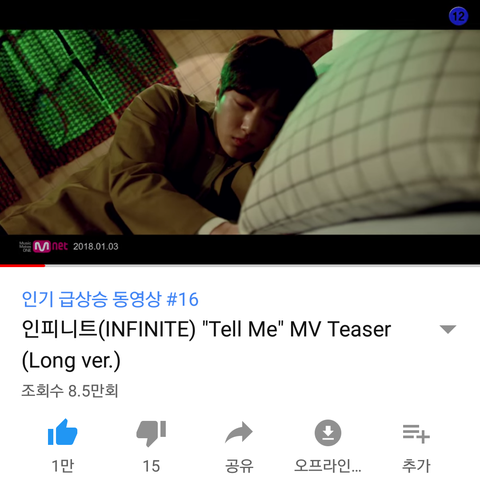Tap the video player frame
Image resolution: width=480 pixels, height=492 pixels.
pos(240,132)
